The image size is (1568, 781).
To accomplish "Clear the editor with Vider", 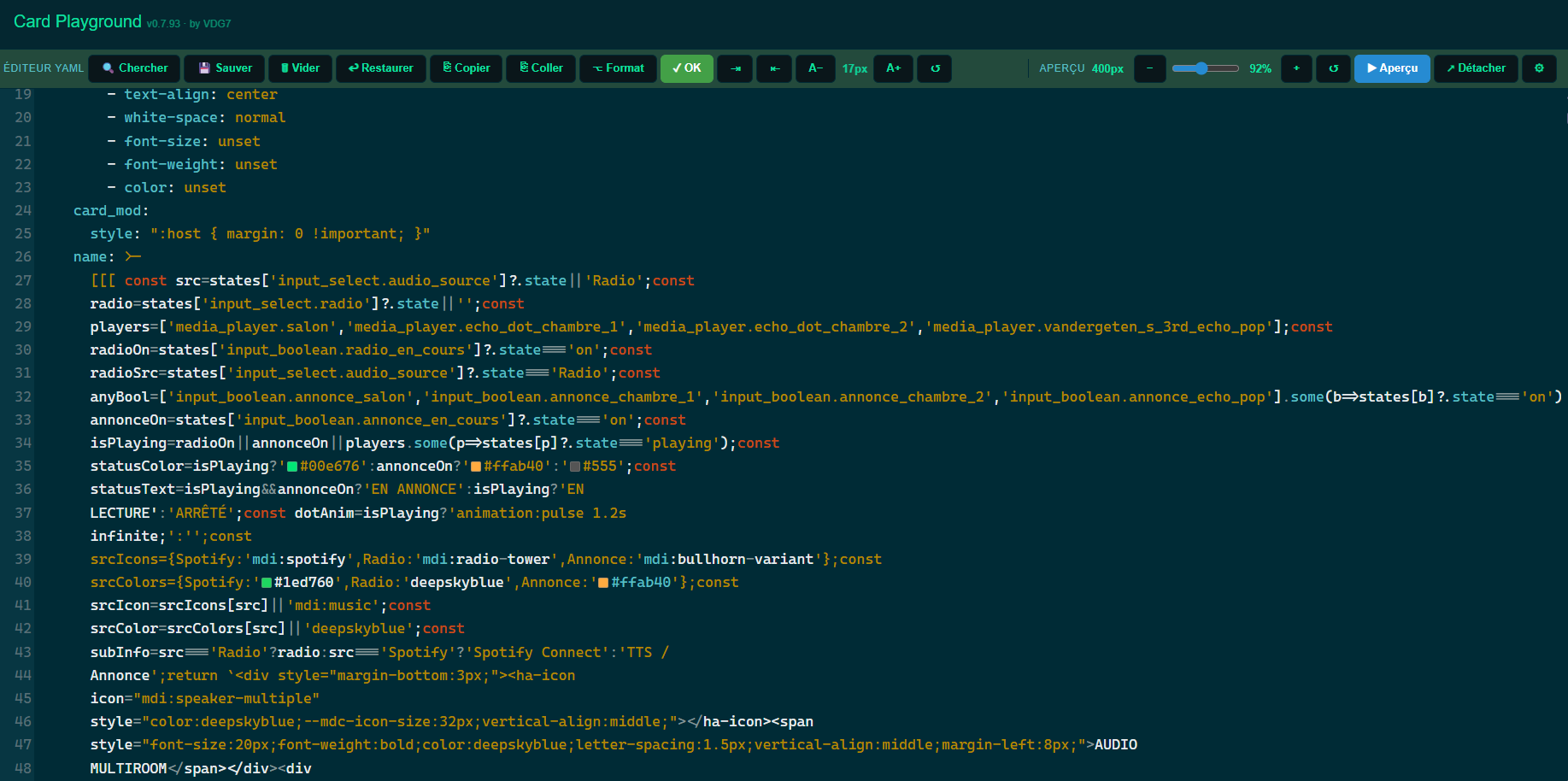I will pyautogui.click(x=300, y=68).
